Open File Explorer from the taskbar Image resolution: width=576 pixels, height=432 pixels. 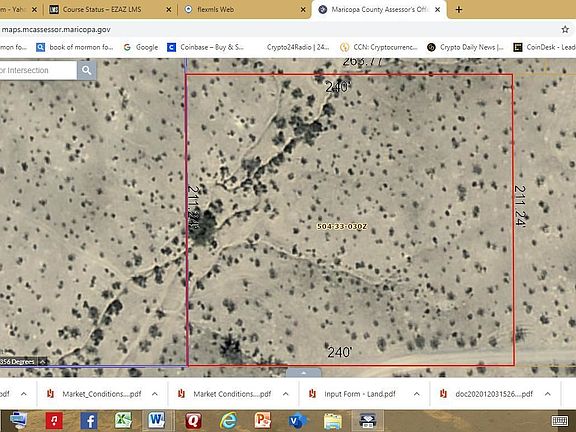[x=332, y=421]
